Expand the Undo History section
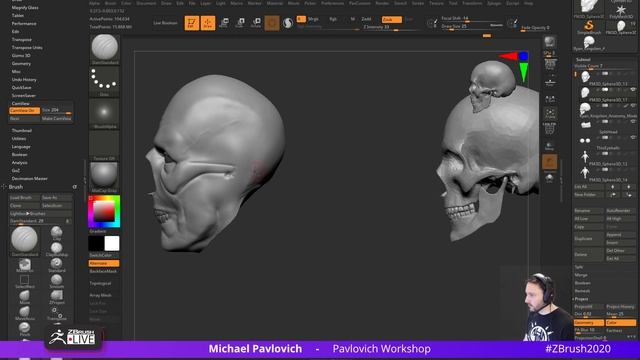The height and width of the screenshot is (360, 640). click(24, 80)
